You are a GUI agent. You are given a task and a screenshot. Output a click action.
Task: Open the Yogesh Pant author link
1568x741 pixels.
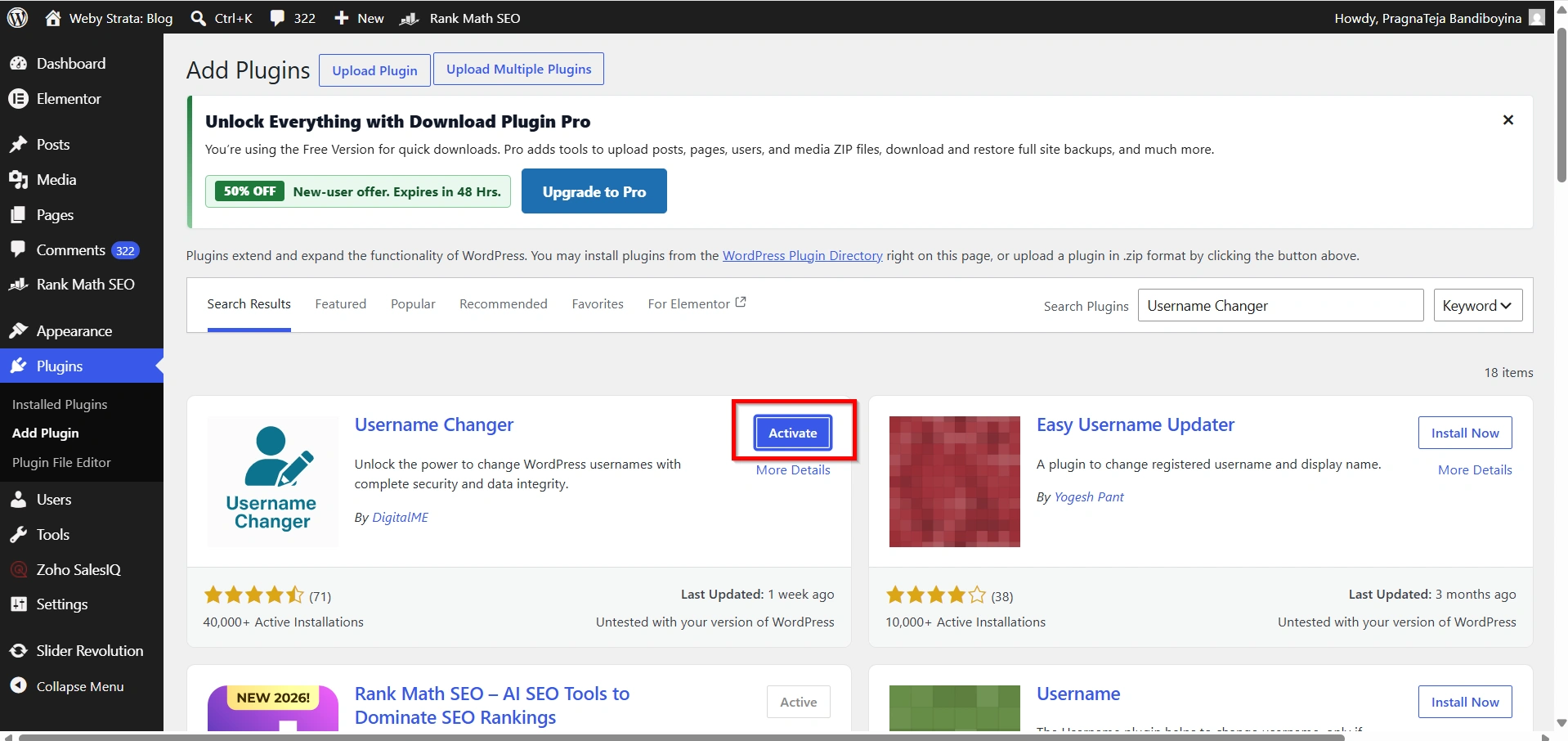1088,496
